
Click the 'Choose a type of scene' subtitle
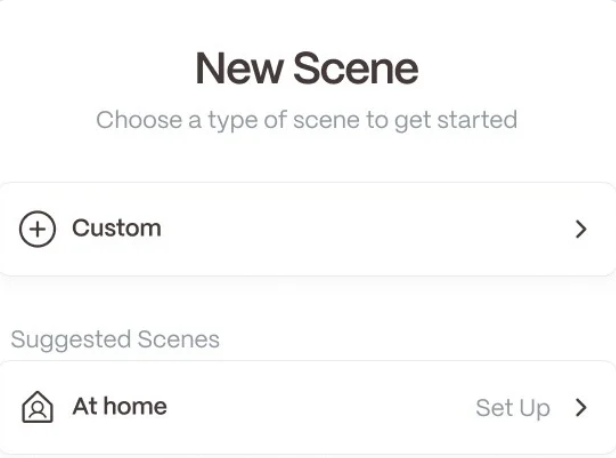click(x=307, y=120)
